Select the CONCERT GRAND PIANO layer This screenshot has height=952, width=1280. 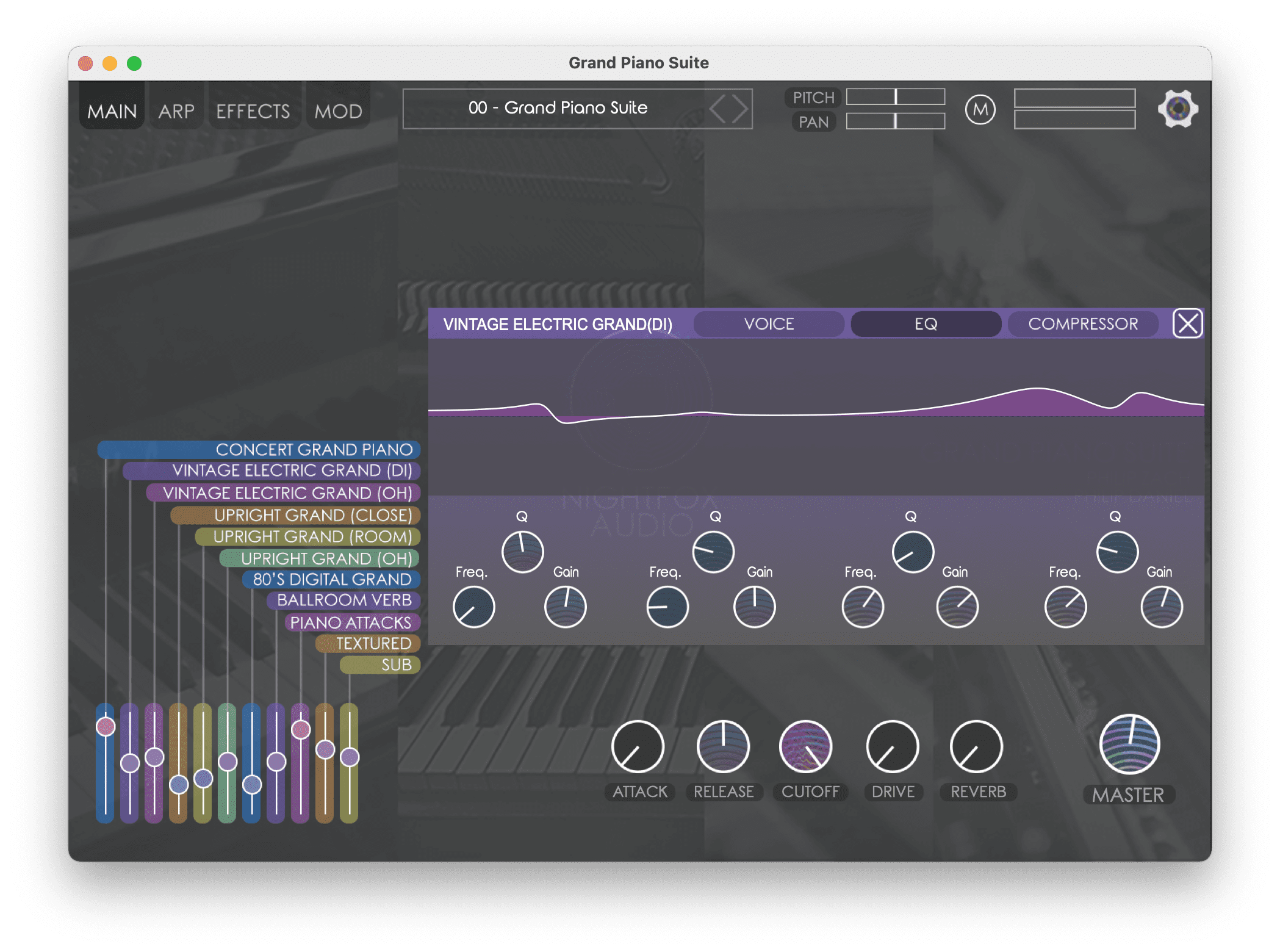[314, 450]
